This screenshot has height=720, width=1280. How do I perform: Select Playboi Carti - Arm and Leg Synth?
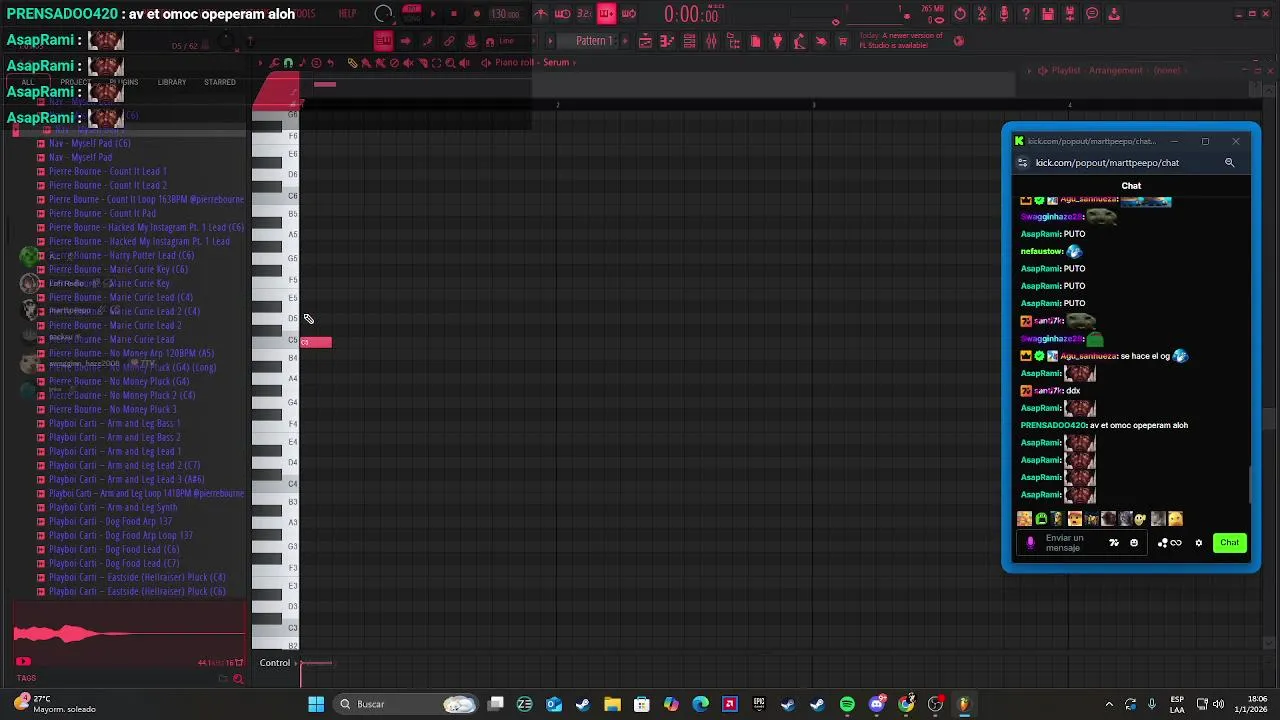[113, 507]
